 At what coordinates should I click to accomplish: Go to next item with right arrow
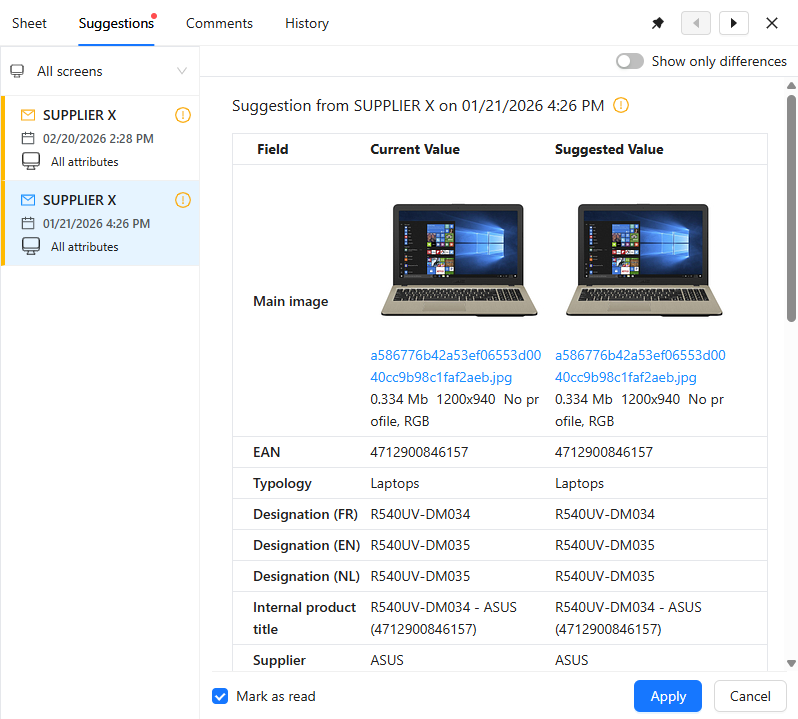[x=734, y=23]
